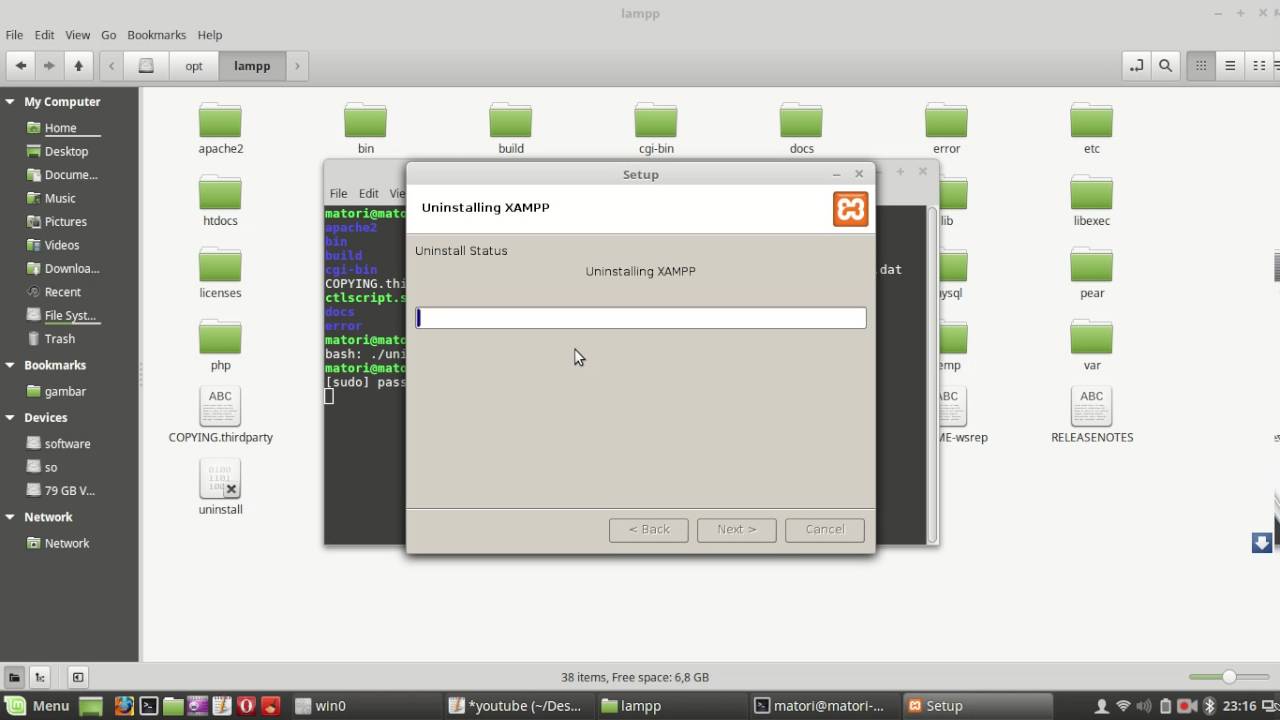Switch to list view

click(1230, 66)
